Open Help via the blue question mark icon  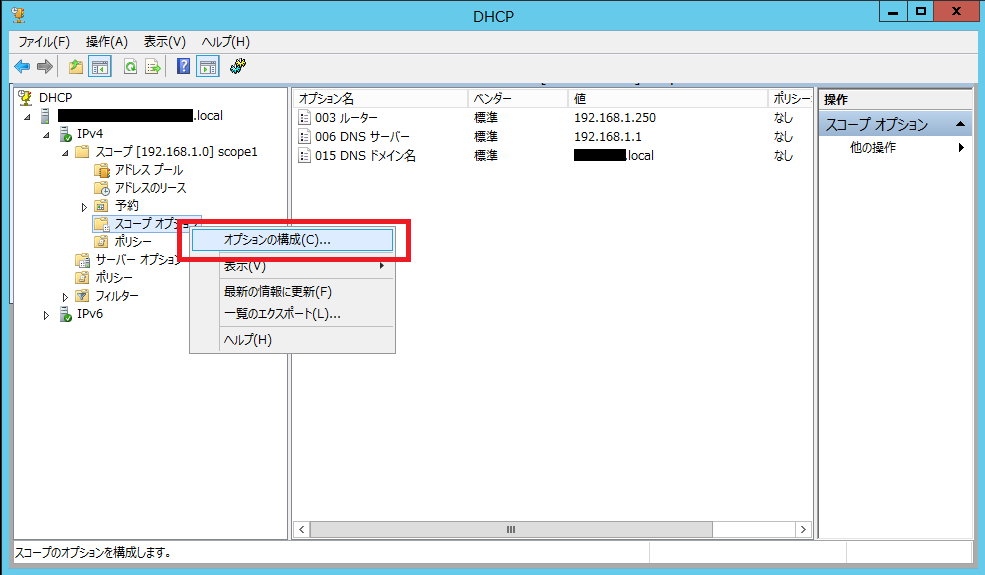tap(183, 67)
